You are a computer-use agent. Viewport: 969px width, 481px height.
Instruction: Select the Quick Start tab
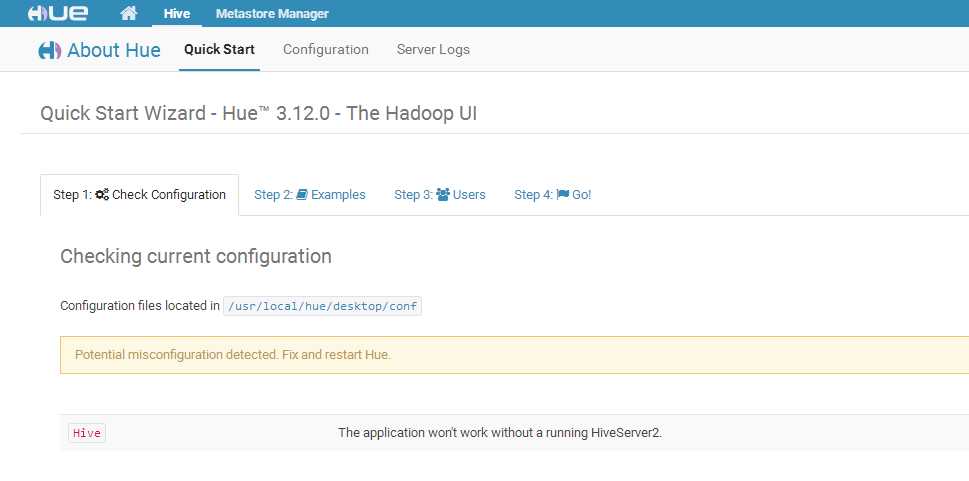[x=219, y=49]
